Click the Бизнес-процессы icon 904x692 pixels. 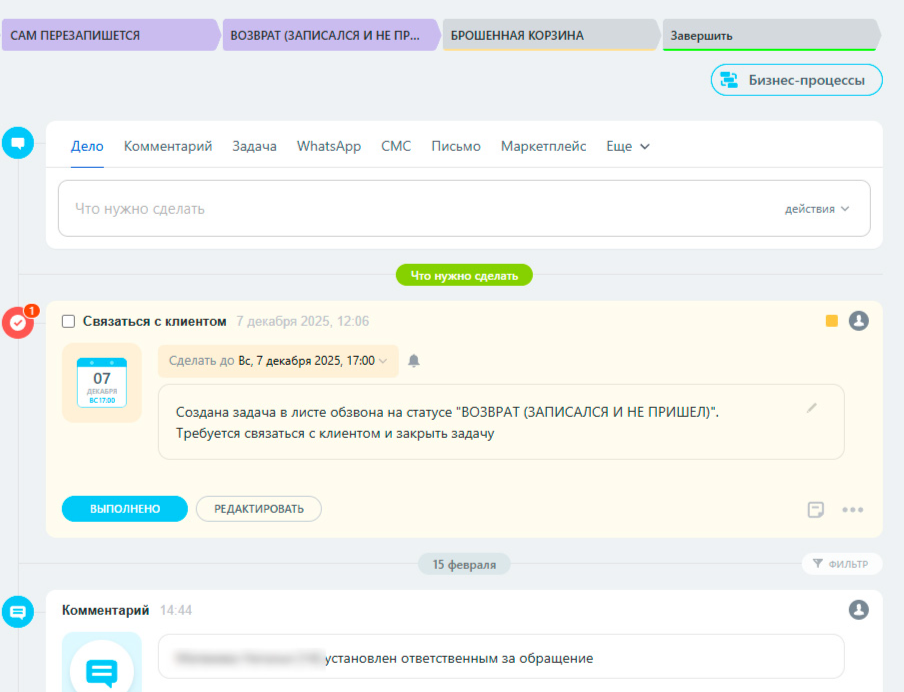click(729, 80)
